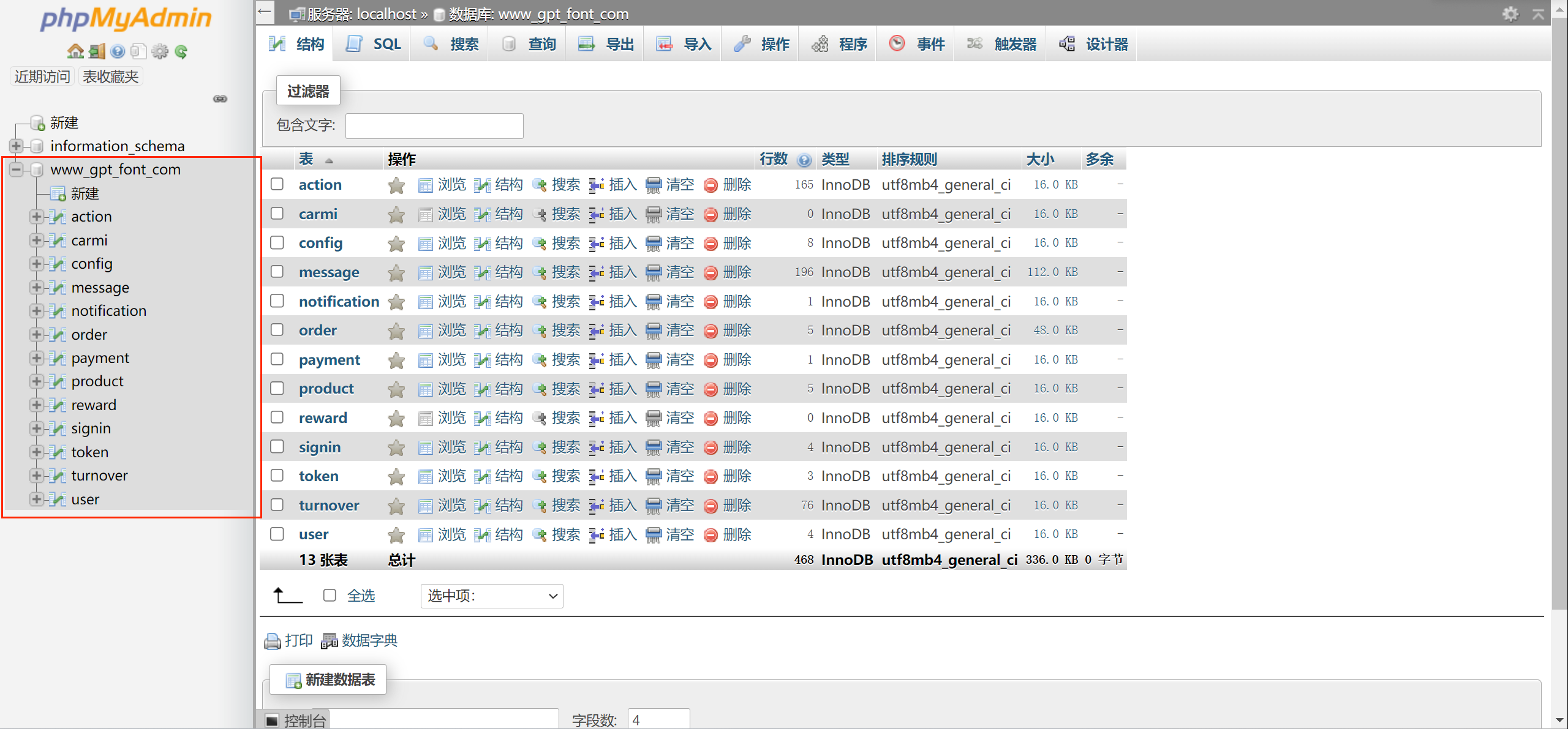Expand the information_schema database node
The width and height of the screenshot is (1568, 729).
[x=17, y=146]
